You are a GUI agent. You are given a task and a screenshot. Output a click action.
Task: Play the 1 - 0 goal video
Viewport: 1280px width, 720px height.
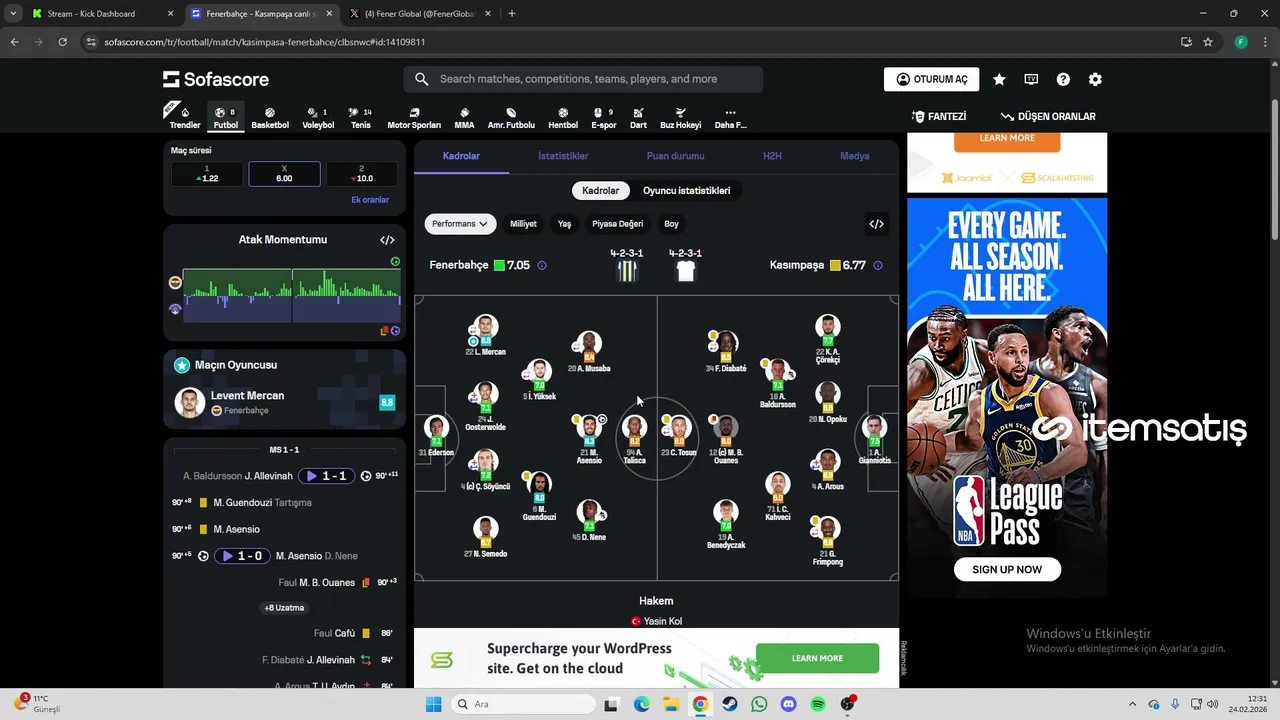point(243,556)
